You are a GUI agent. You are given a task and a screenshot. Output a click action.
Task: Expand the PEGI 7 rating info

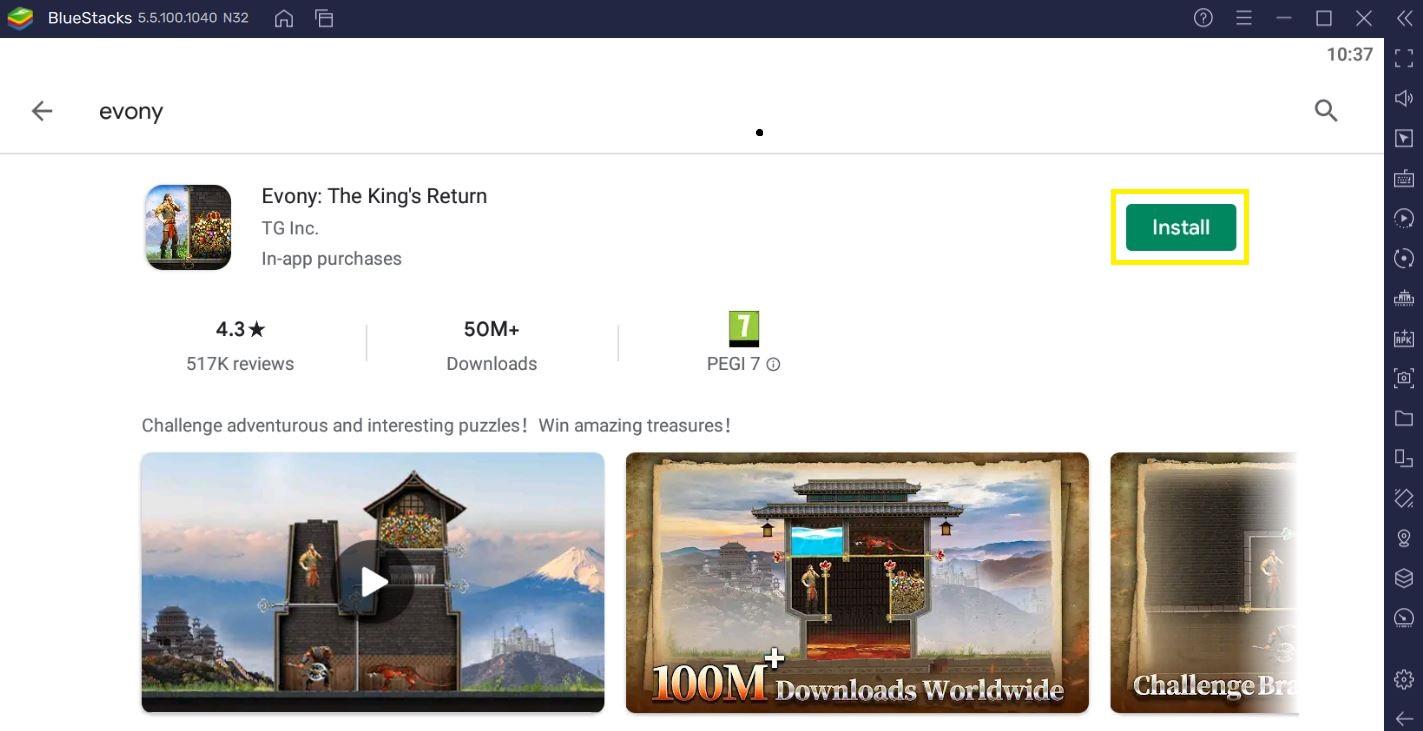772,364
